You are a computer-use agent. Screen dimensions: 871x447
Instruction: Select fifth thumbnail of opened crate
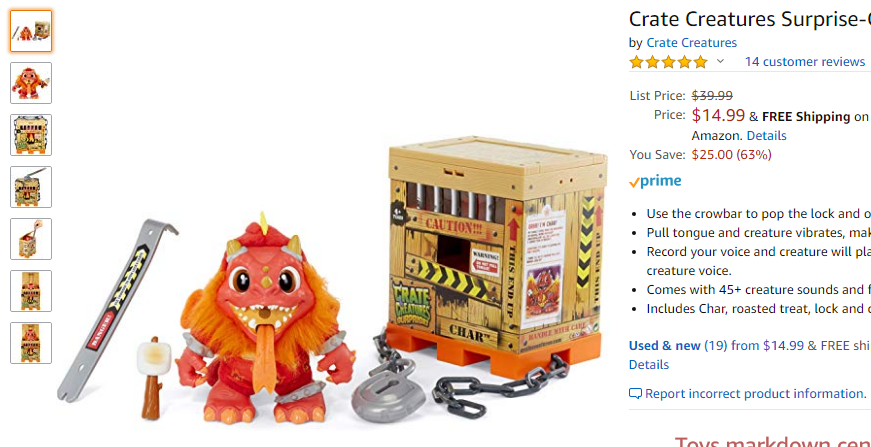tap(31, 239)
